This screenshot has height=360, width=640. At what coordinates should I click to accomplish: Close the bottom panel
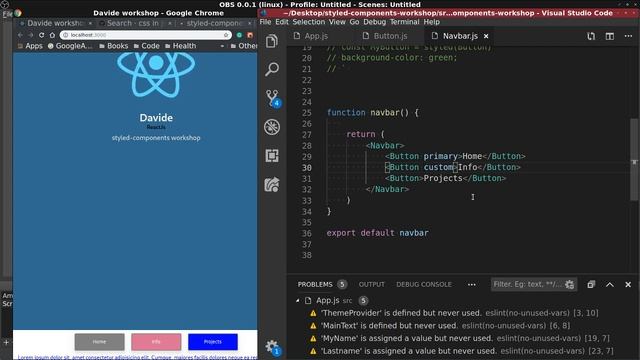pyautogui.click(x=628, y=284)
